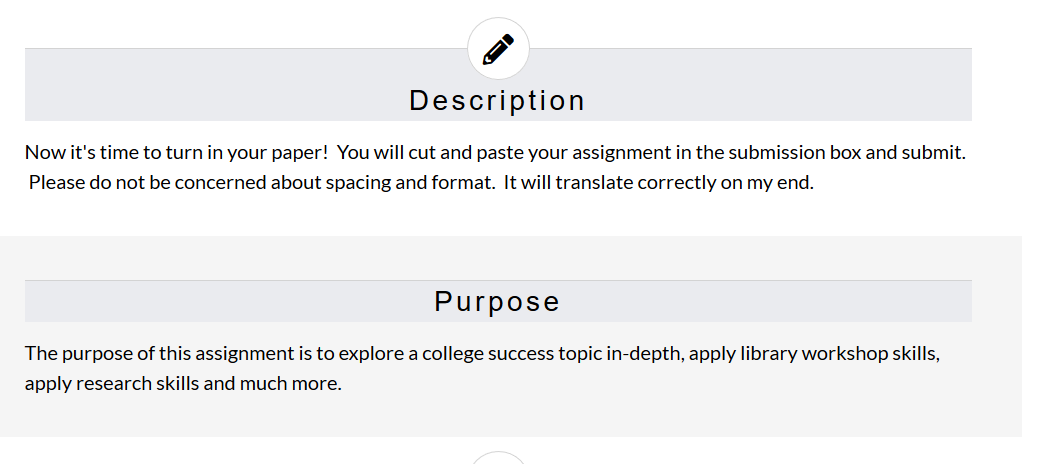Click the words "submission box and submit"
1039x464 pixels.
[847, 152]
